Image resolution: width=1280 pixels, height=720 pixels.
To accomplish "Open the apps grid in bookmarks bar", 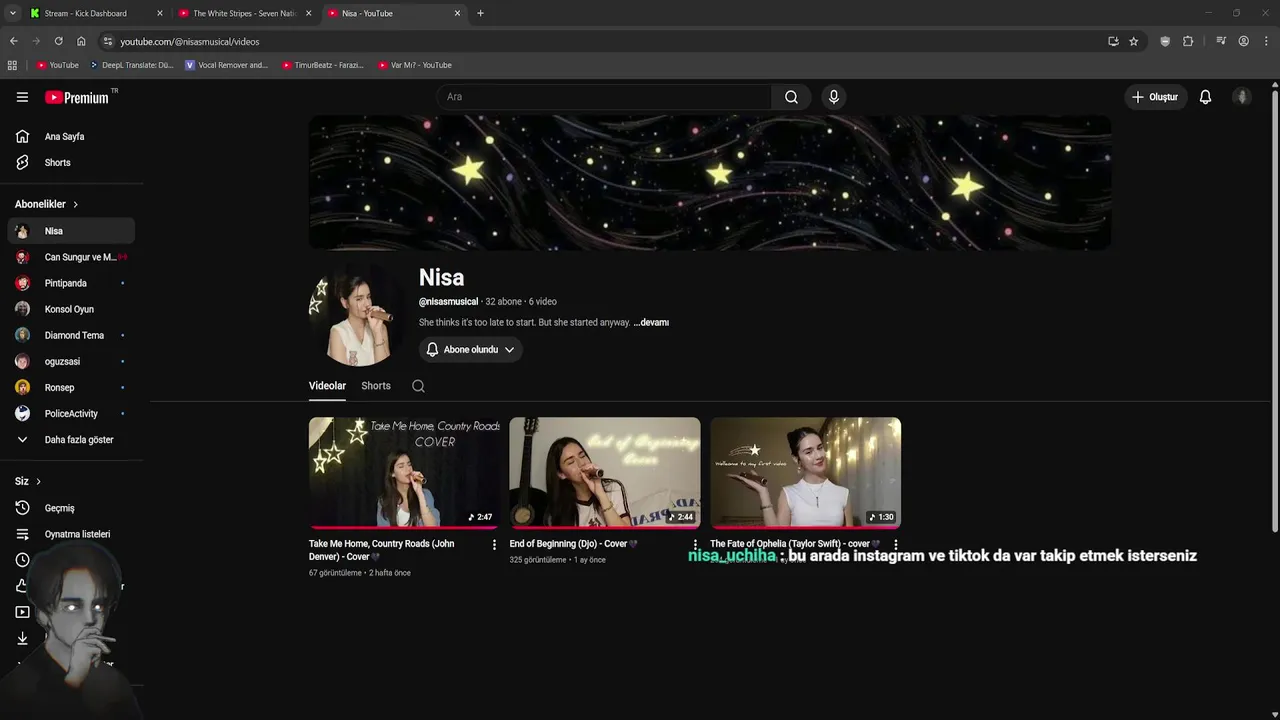I will click(12, 65).
